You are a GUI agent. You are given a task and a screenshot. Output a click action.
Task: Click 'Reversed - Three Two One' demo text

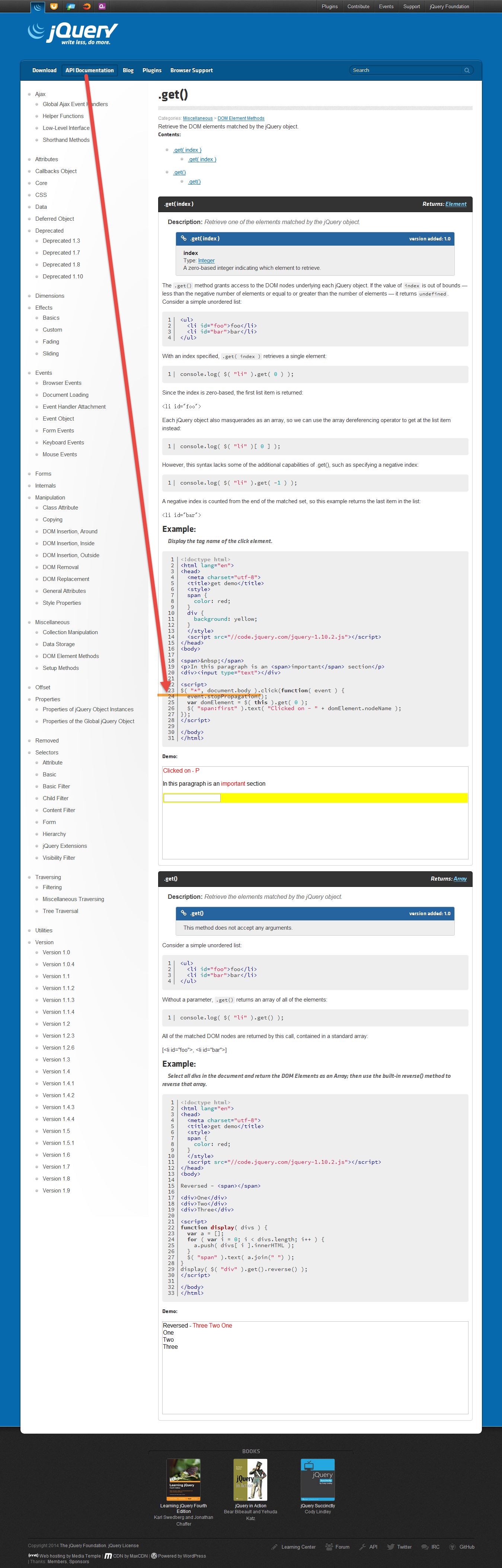click(x=197, y=1326)
